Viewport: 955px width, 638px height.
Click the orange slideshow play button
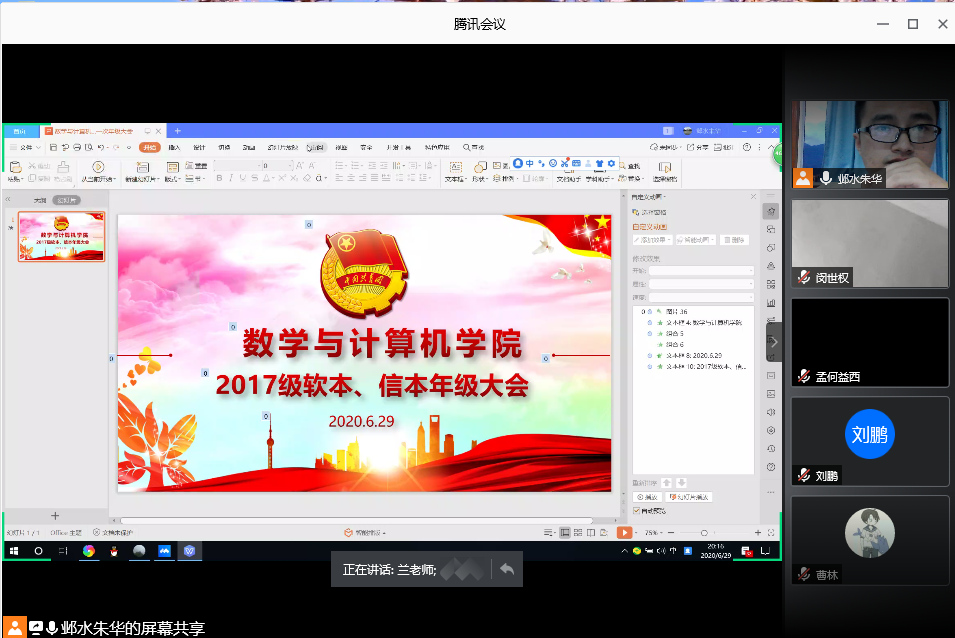click(624, 533)
